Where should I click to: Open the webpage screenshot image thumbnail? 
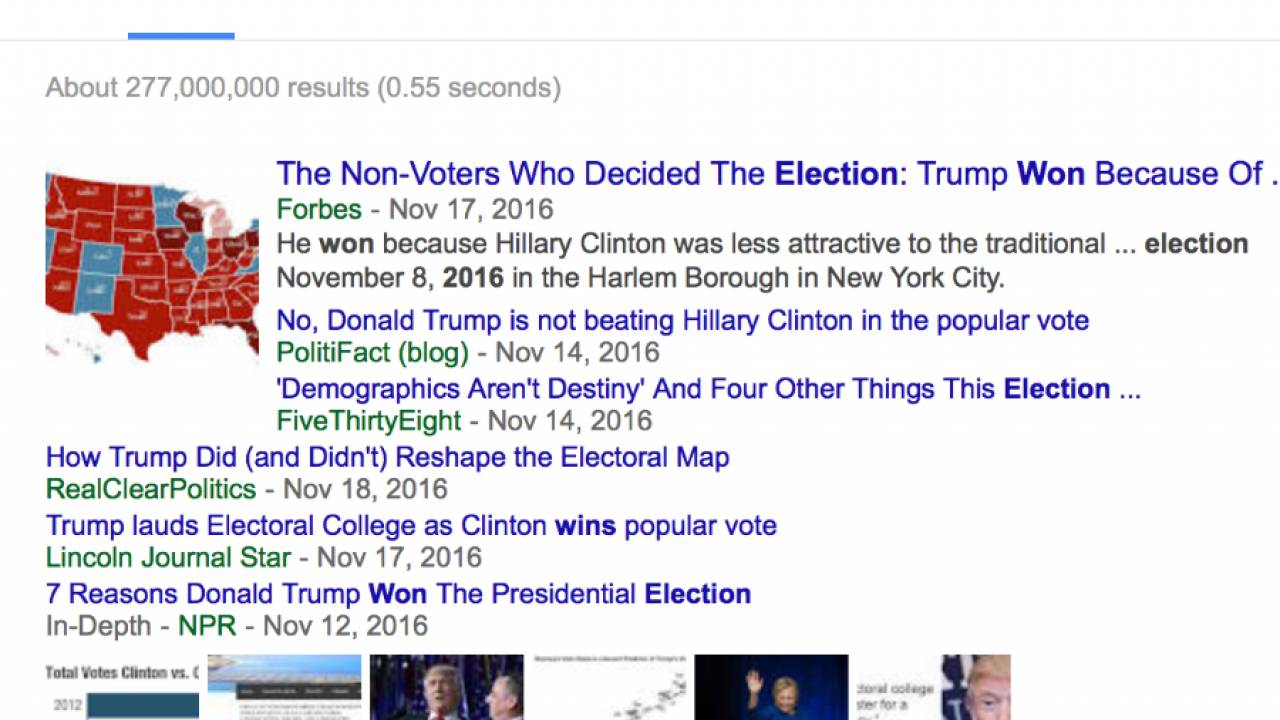click(284, 688)
